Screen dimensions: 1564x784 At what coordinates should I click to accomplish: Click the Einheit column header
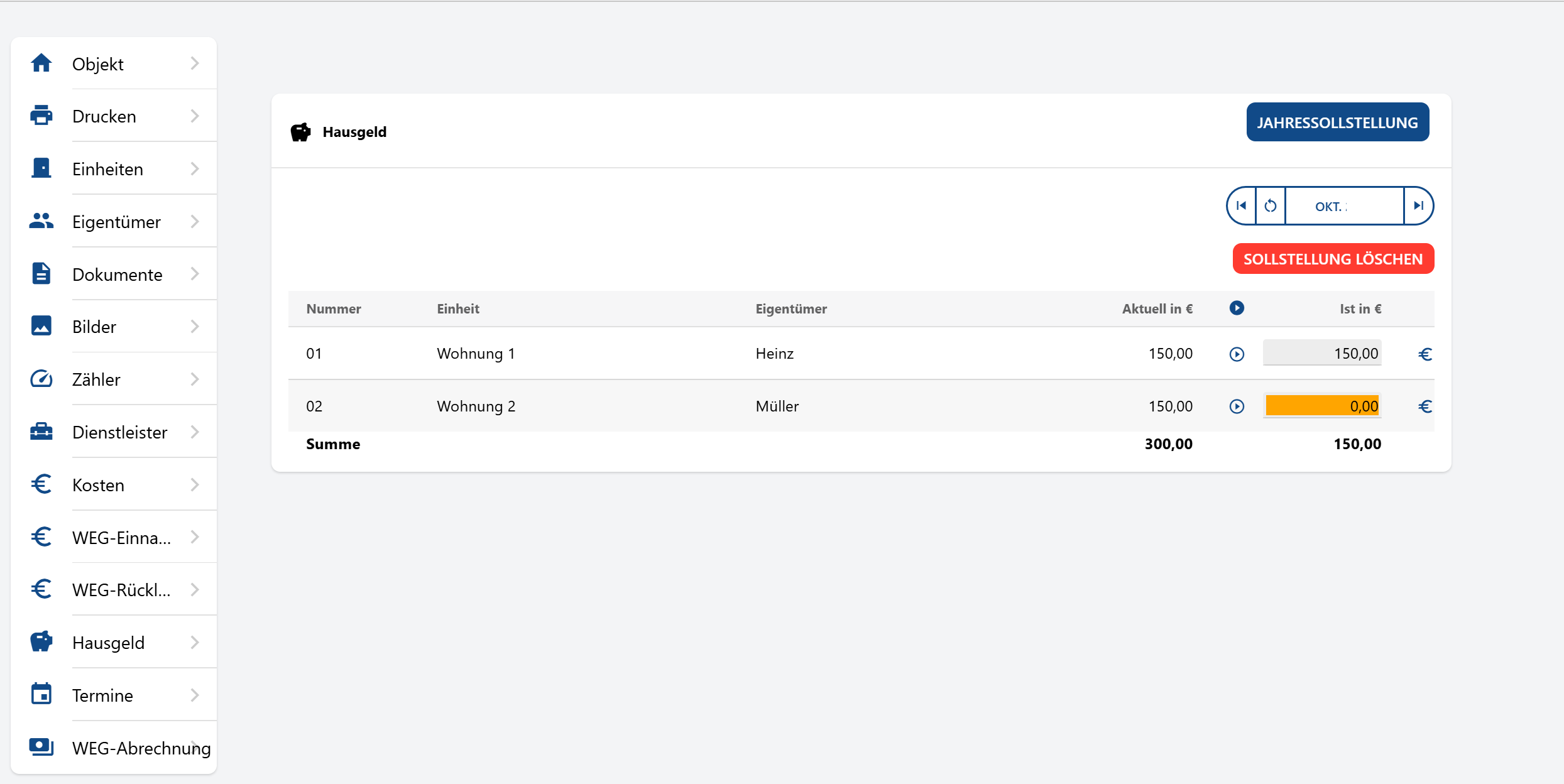pyautogui.click(x=458, y=308)
